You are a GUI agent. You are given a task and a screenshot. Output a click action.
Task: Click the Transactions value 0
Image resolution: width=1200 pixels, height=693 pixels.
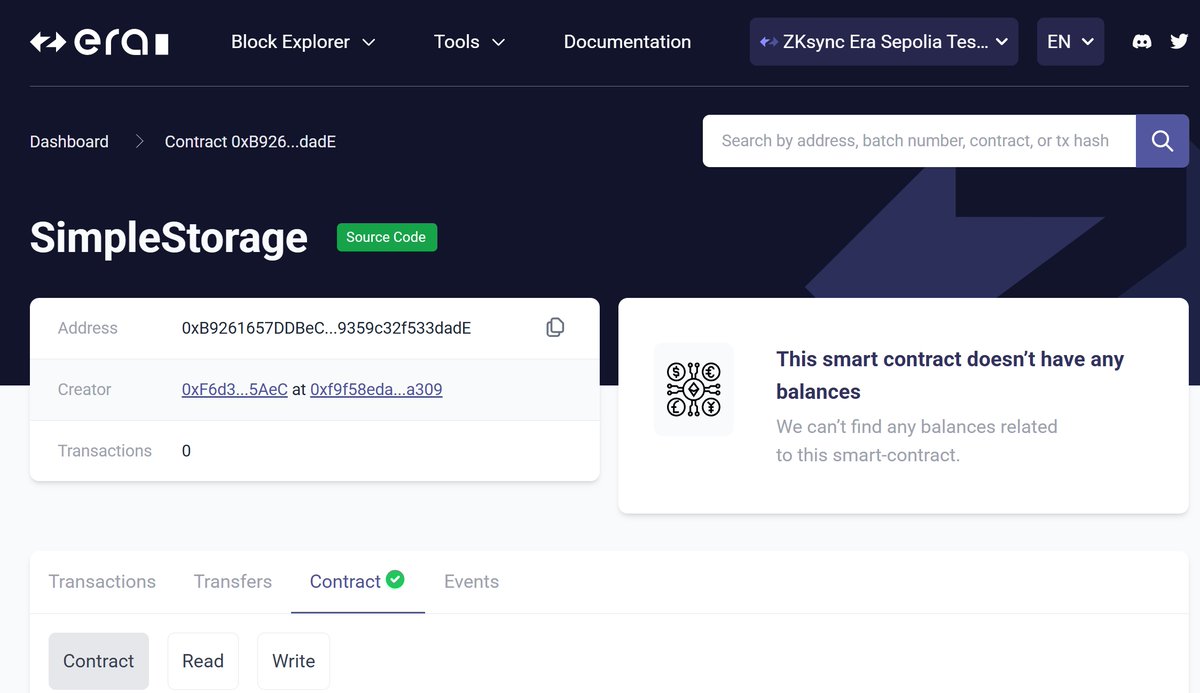[186, 451]
